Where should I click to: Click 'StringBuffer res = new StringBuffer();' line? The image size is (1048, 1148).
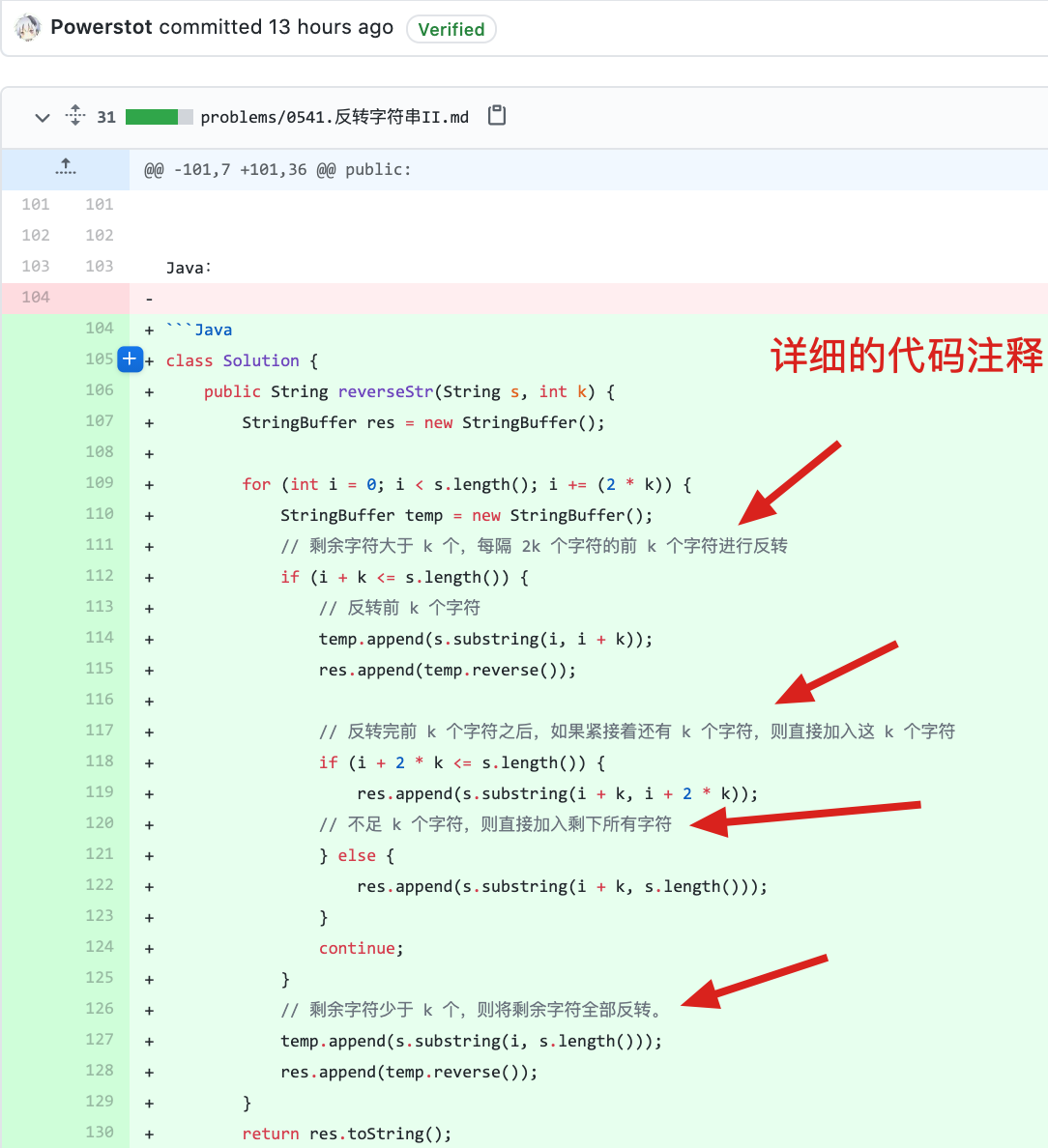(x=423, y=422)
